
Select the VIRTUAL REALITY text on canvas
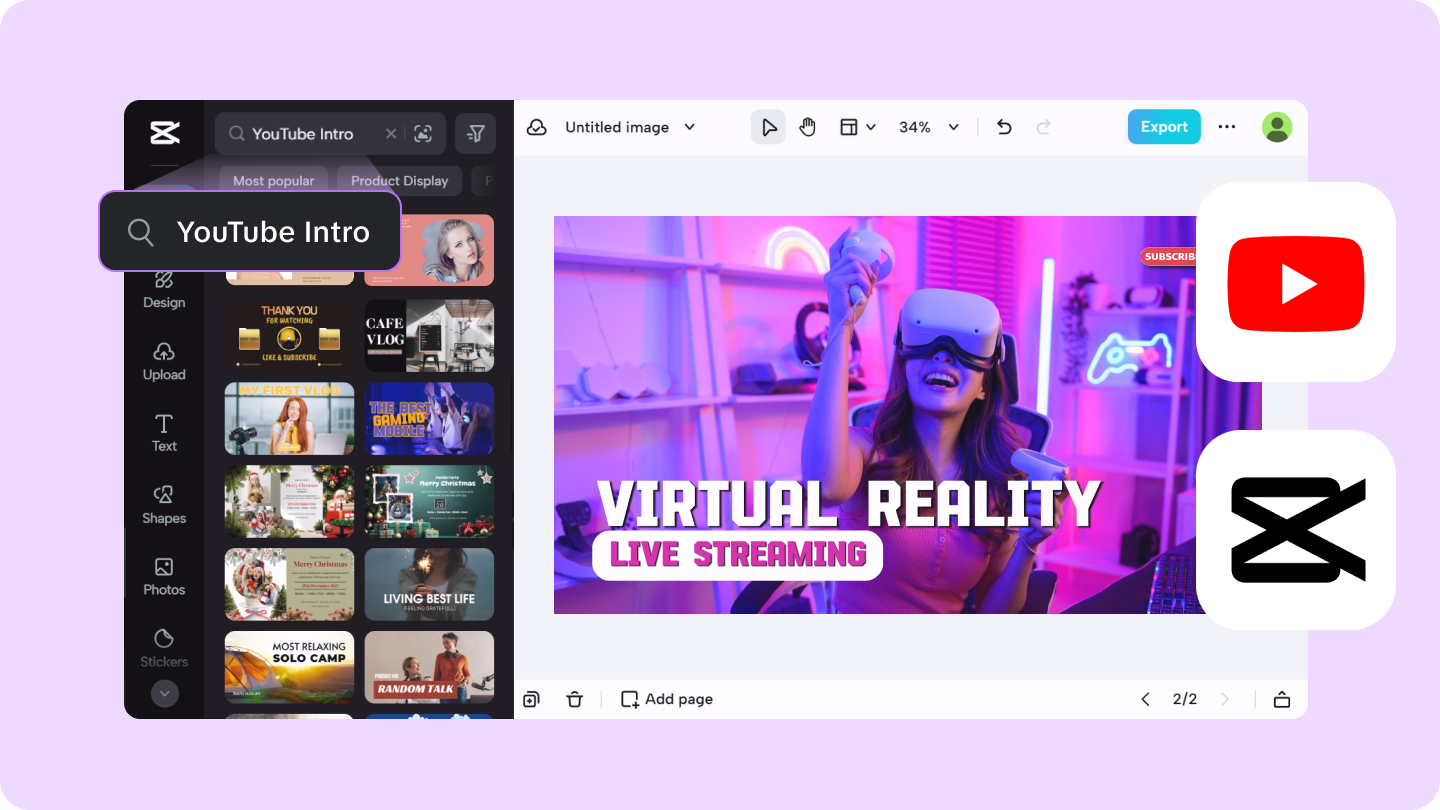coord(849,503)
